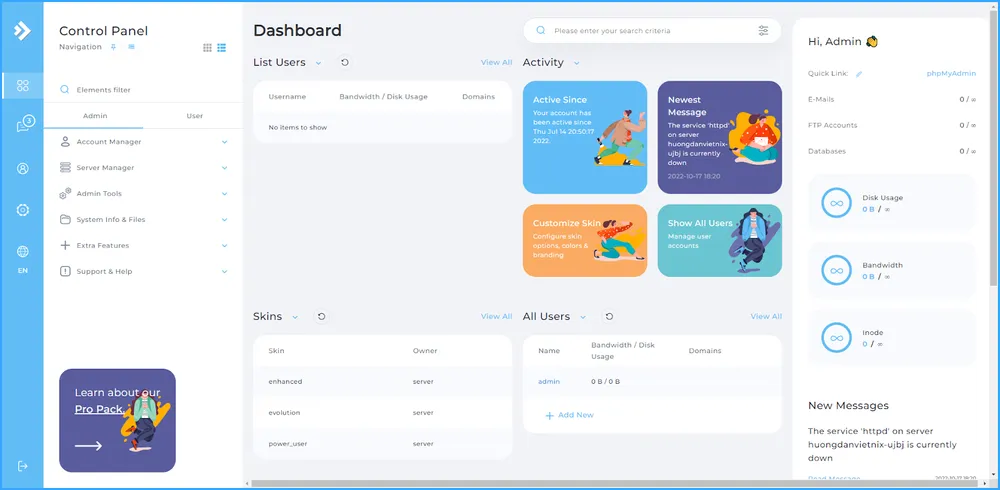Refresh the List Users widget
This screenshot has height=490, width=1000.
(x=345, y=63)
